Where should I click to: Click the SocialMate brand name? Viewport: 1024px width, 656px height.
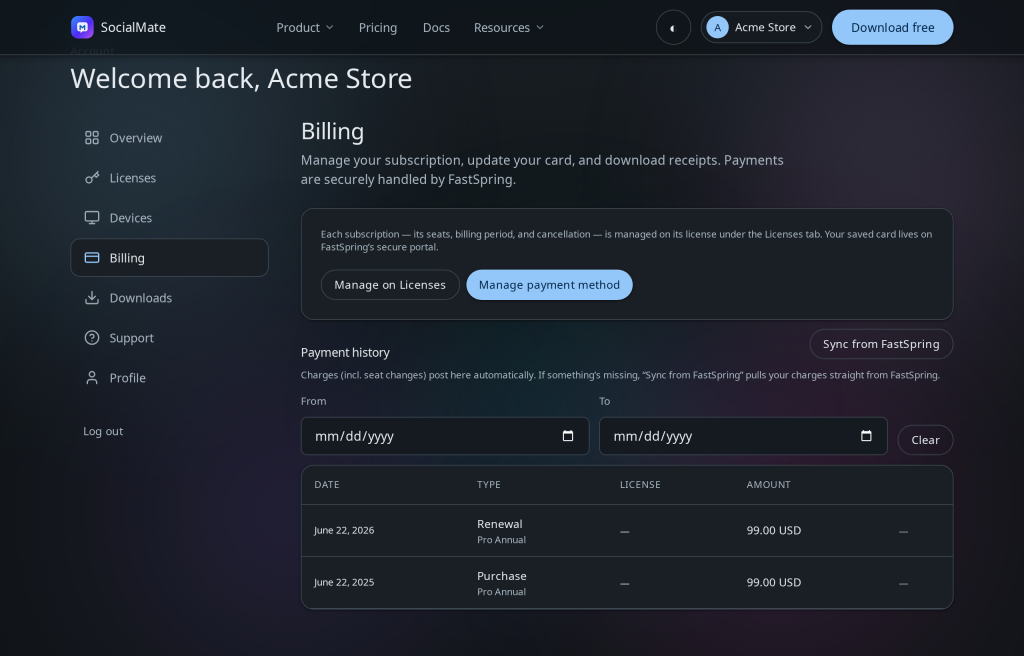[x=133, y=27]
